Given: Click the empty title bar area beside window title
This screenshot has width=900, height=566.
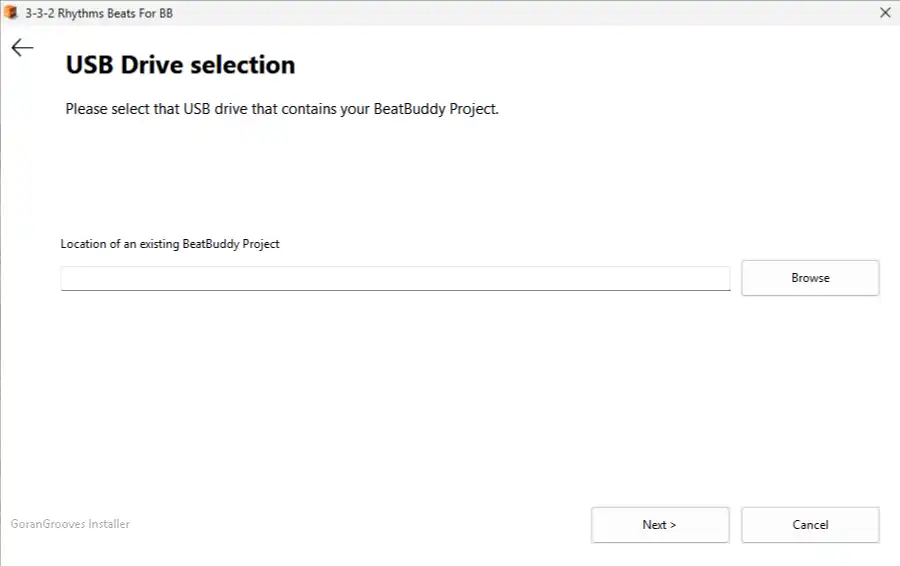Looking at the screenshot, I should [x=517, y=13].
